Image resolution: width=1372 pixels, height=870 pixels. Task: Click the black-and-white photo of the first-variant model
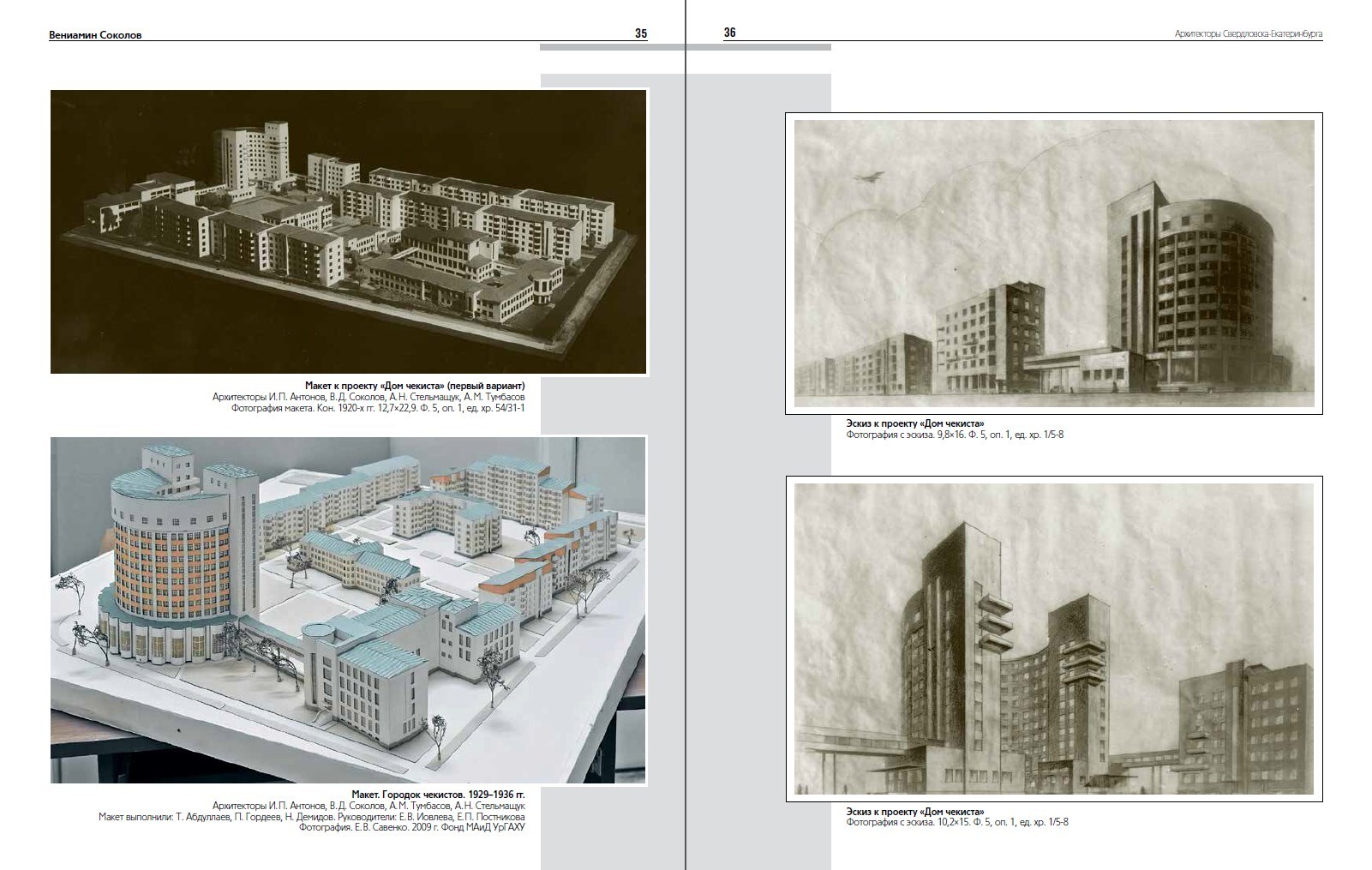click(x=349, y=231)
